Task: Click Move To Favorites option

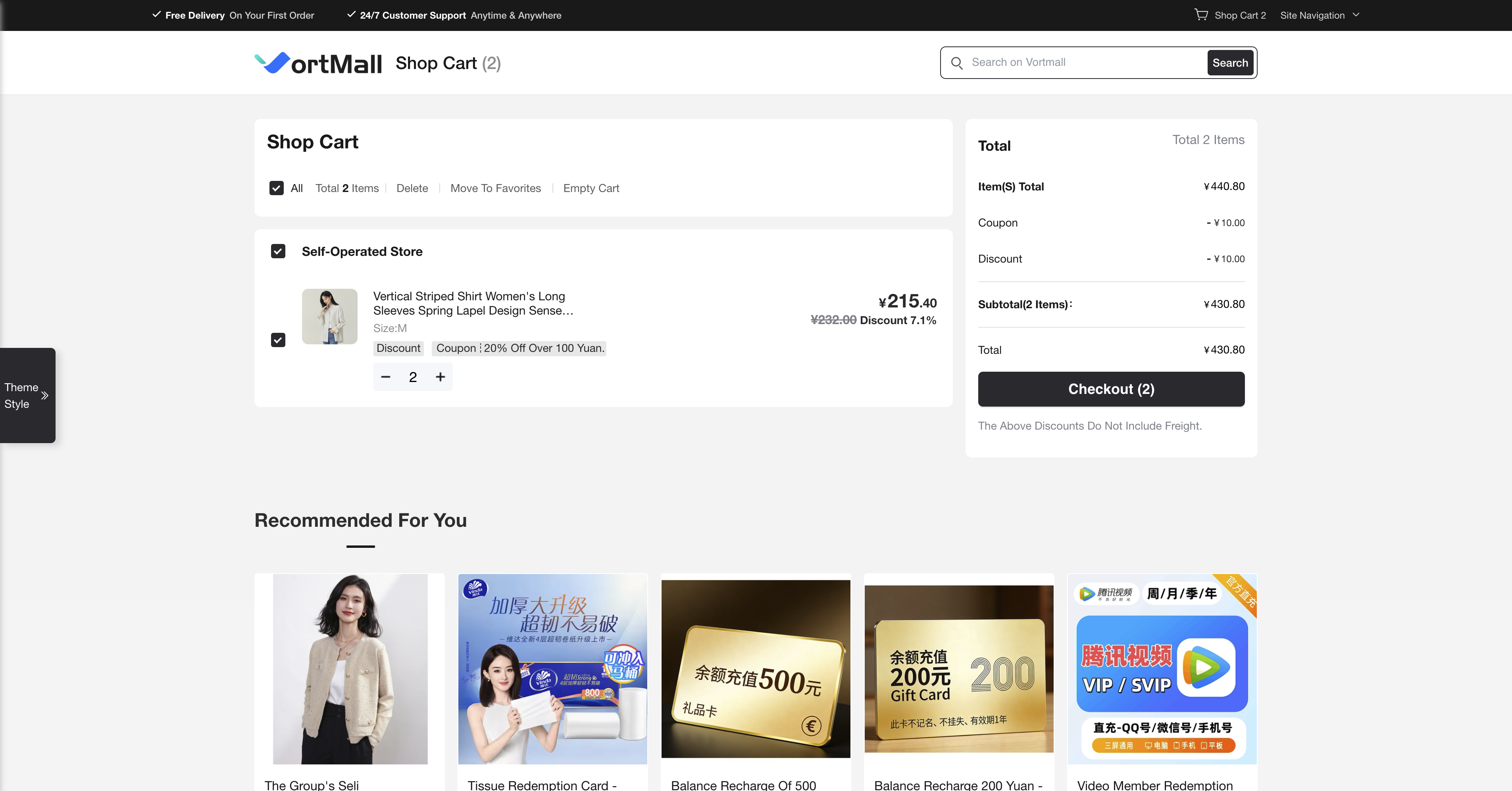Action: click(x=495, y=188)
